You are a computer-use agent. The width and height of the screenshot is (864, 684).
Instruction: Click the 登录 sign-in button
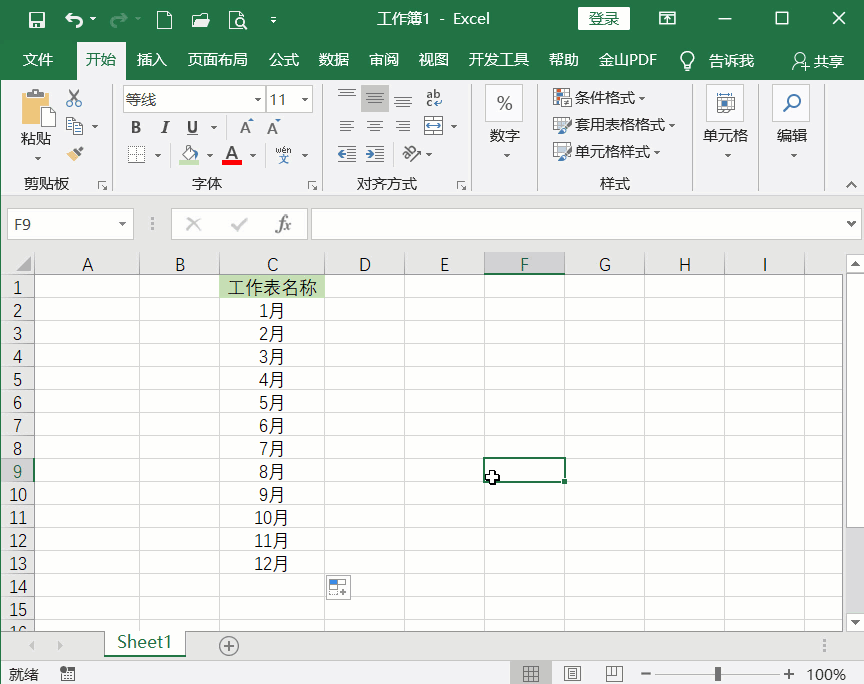(x=604, y=19)
